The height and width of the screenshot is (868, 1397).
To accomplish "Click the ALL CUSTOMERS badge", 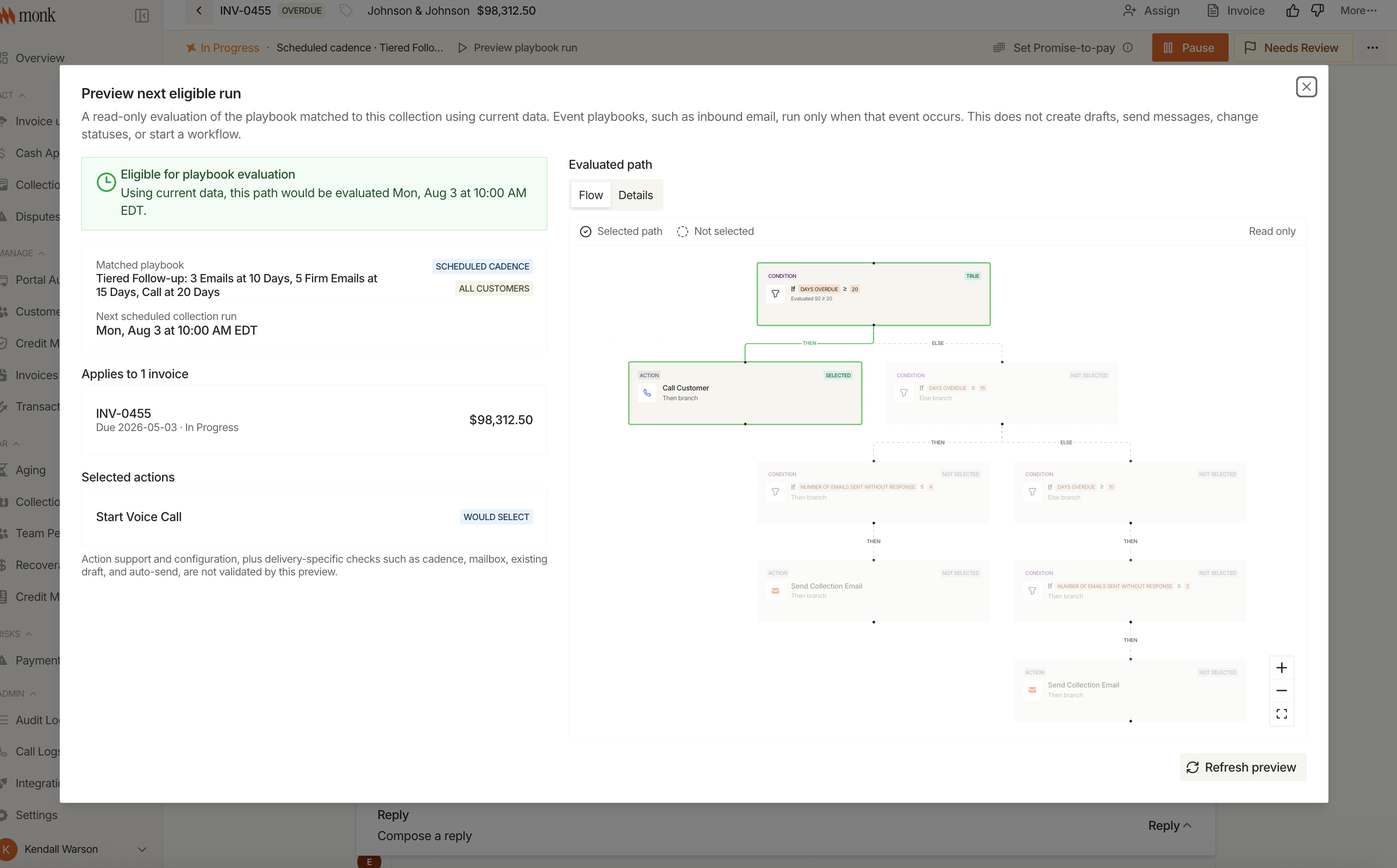I will tap(494, 288).
